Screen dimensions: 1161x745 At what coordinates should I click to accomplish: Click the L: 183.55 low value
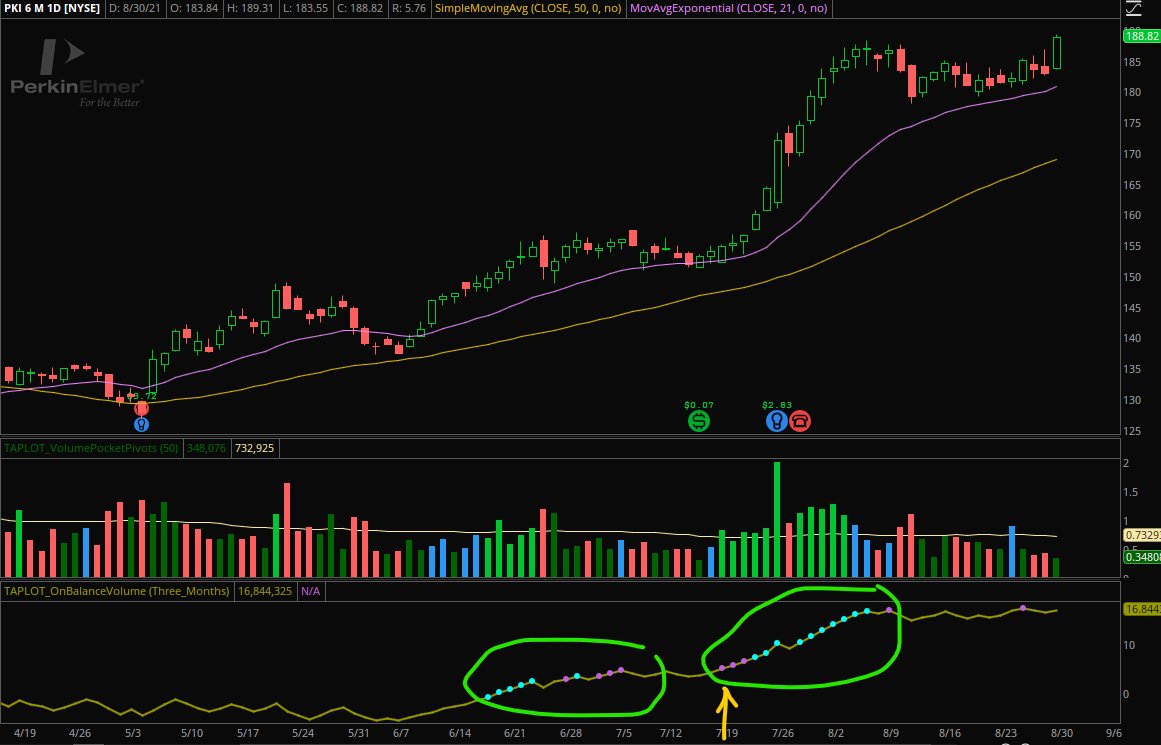pyautogui.click(x=306, y=8)
